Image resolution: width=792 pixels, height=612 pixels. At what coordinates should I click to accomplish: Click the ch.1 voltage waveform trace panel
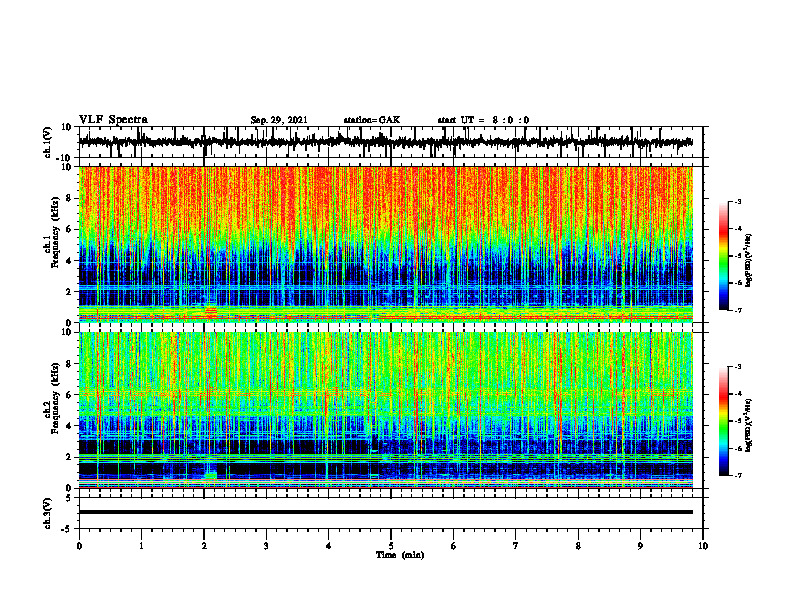coord(391,142)
